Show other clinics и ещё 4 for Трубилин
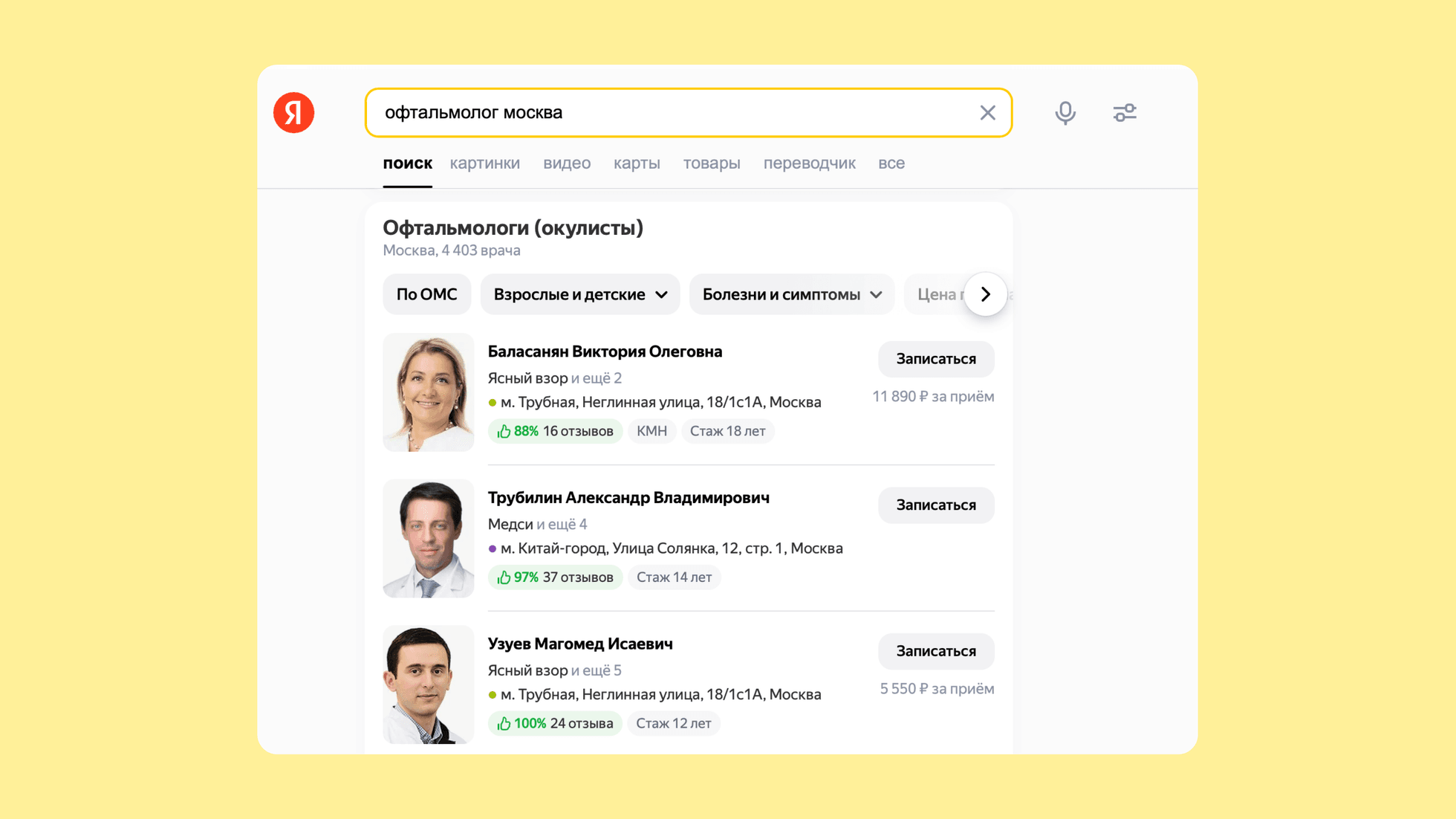This screenshot has width=1456, height=819. (562, 525)
